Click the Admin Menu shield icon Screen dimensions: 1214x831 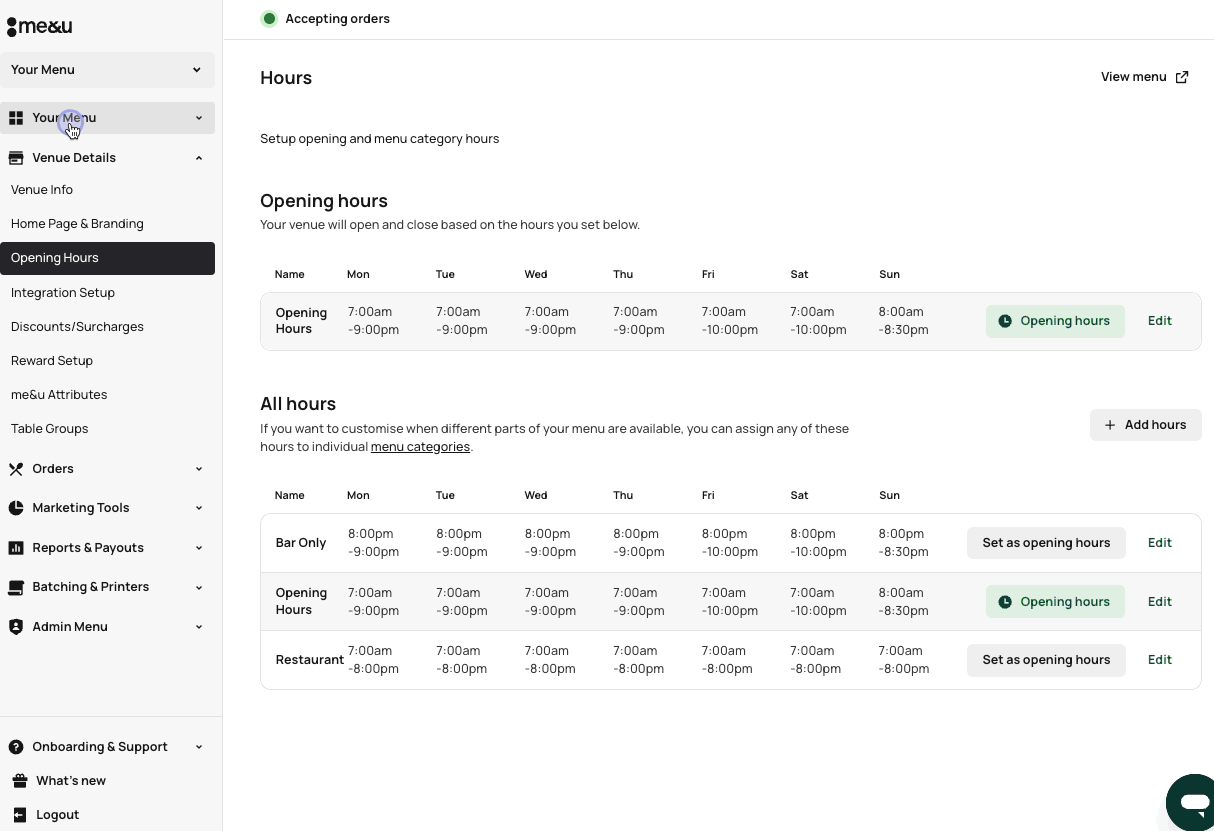(16, 627)
